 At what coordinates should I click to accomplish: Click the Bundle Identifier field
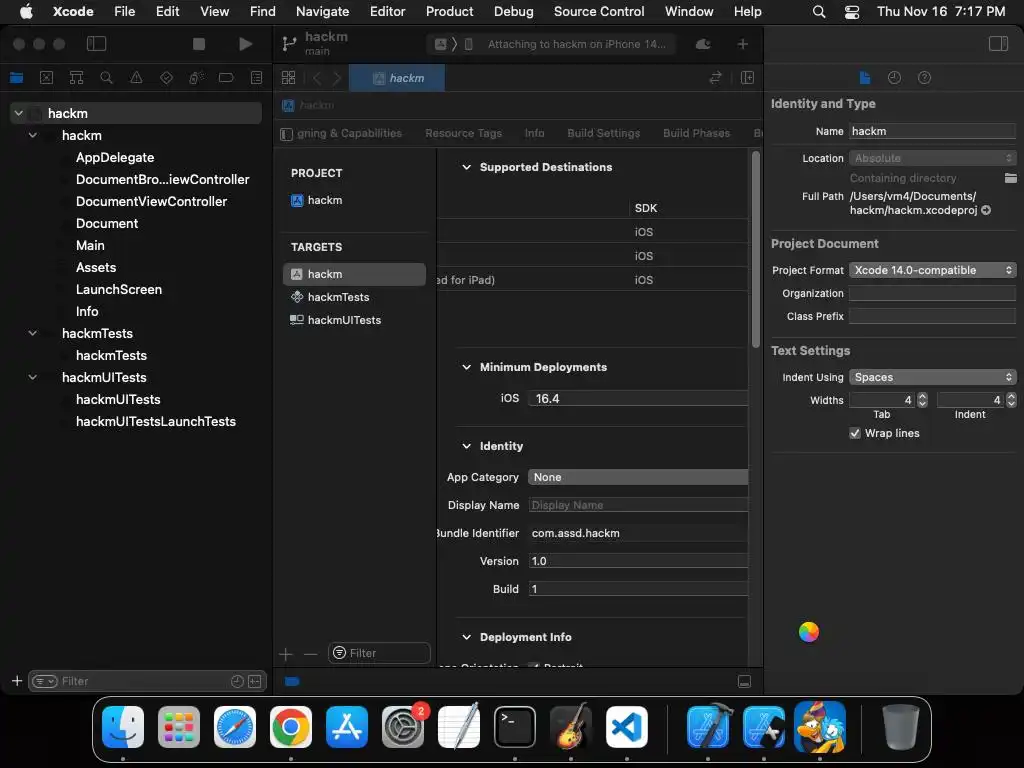click(x=638, y=534)
